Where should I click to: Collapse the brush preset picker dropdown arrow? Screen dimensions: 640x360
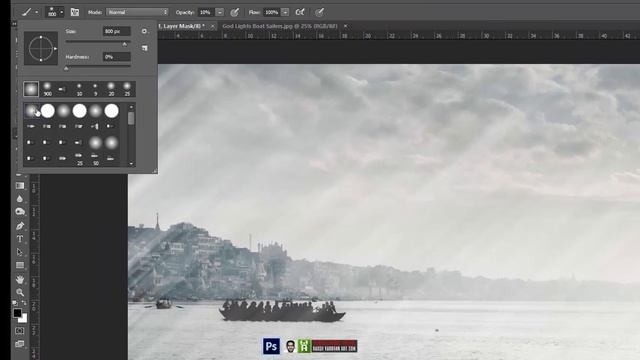(x=62, y=12)
